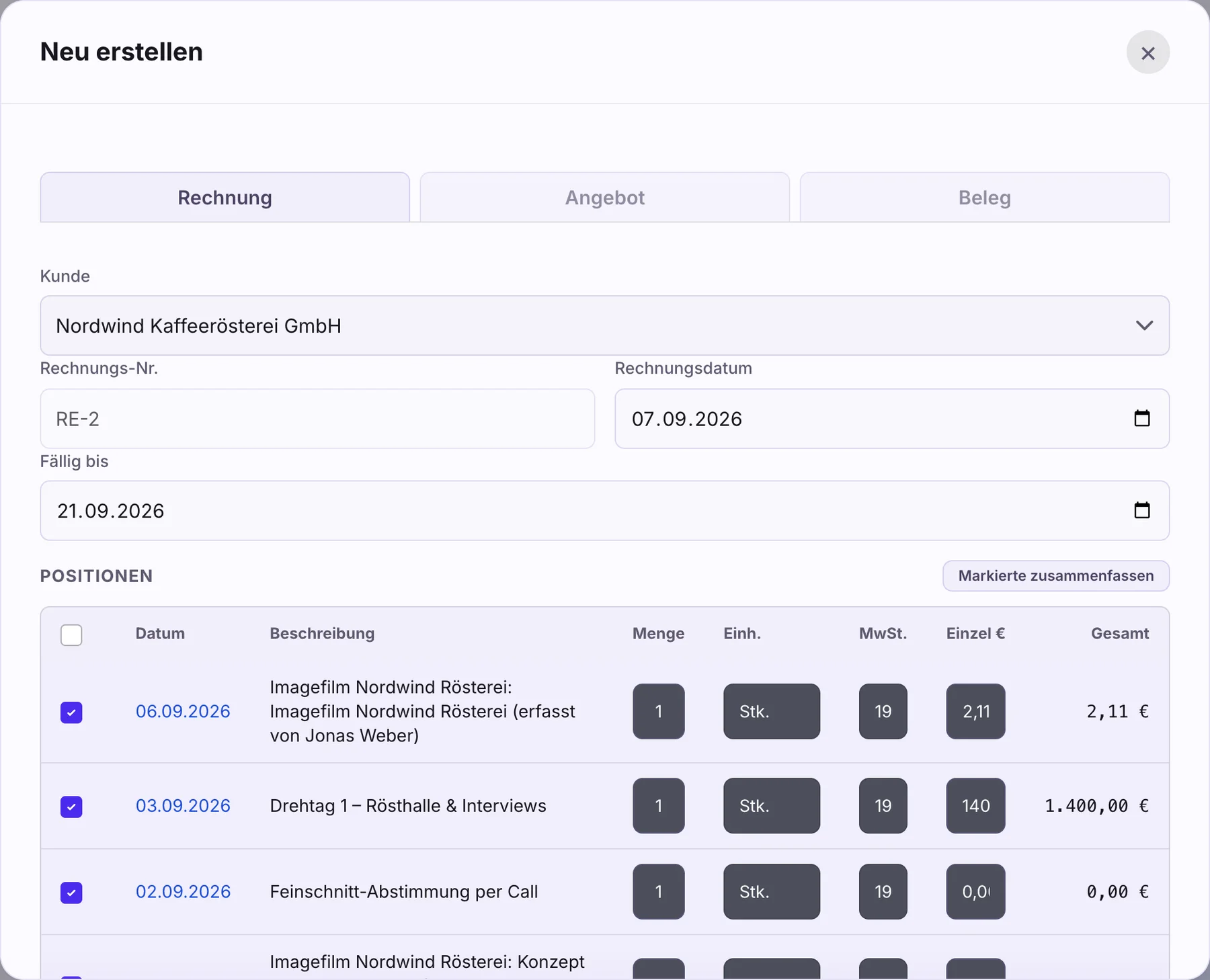Open Einh. Stk. selector in Drehtag 1 row
The width and height of the screenshot is (1210, 980).
click(x=771, y=805)
